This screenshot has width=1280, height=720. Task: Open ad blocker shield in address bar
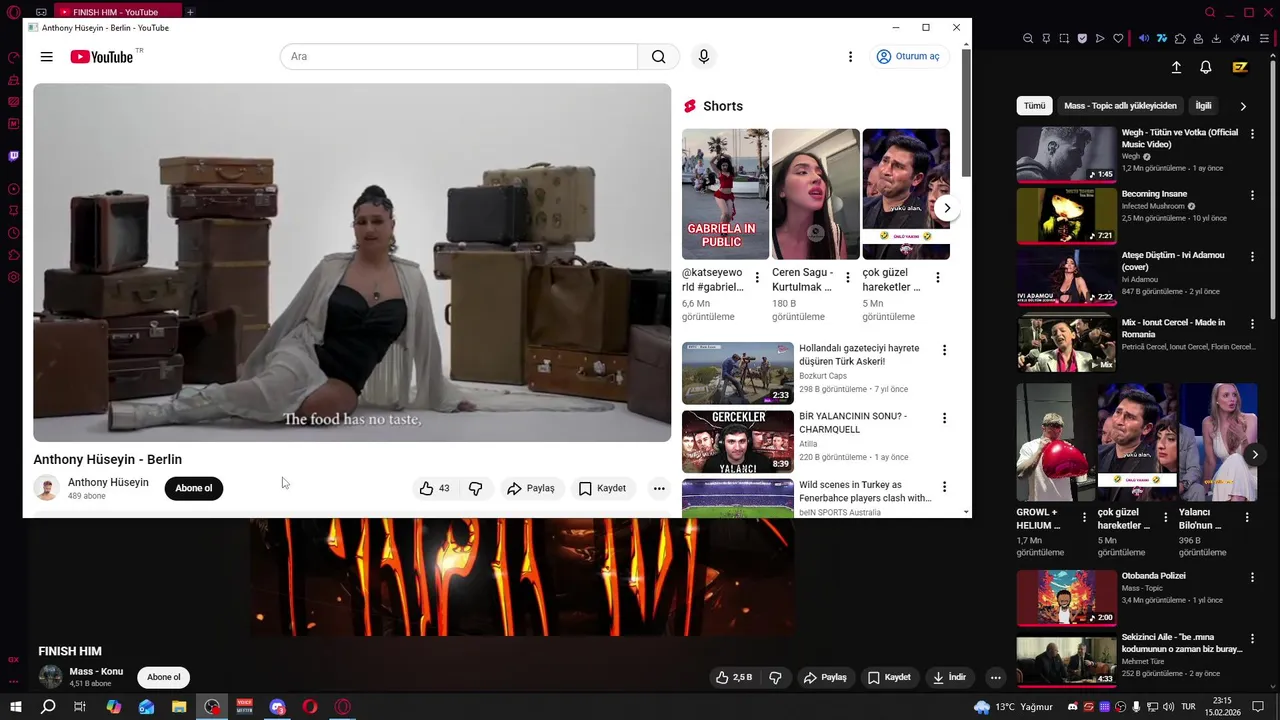coord(1082,38)
